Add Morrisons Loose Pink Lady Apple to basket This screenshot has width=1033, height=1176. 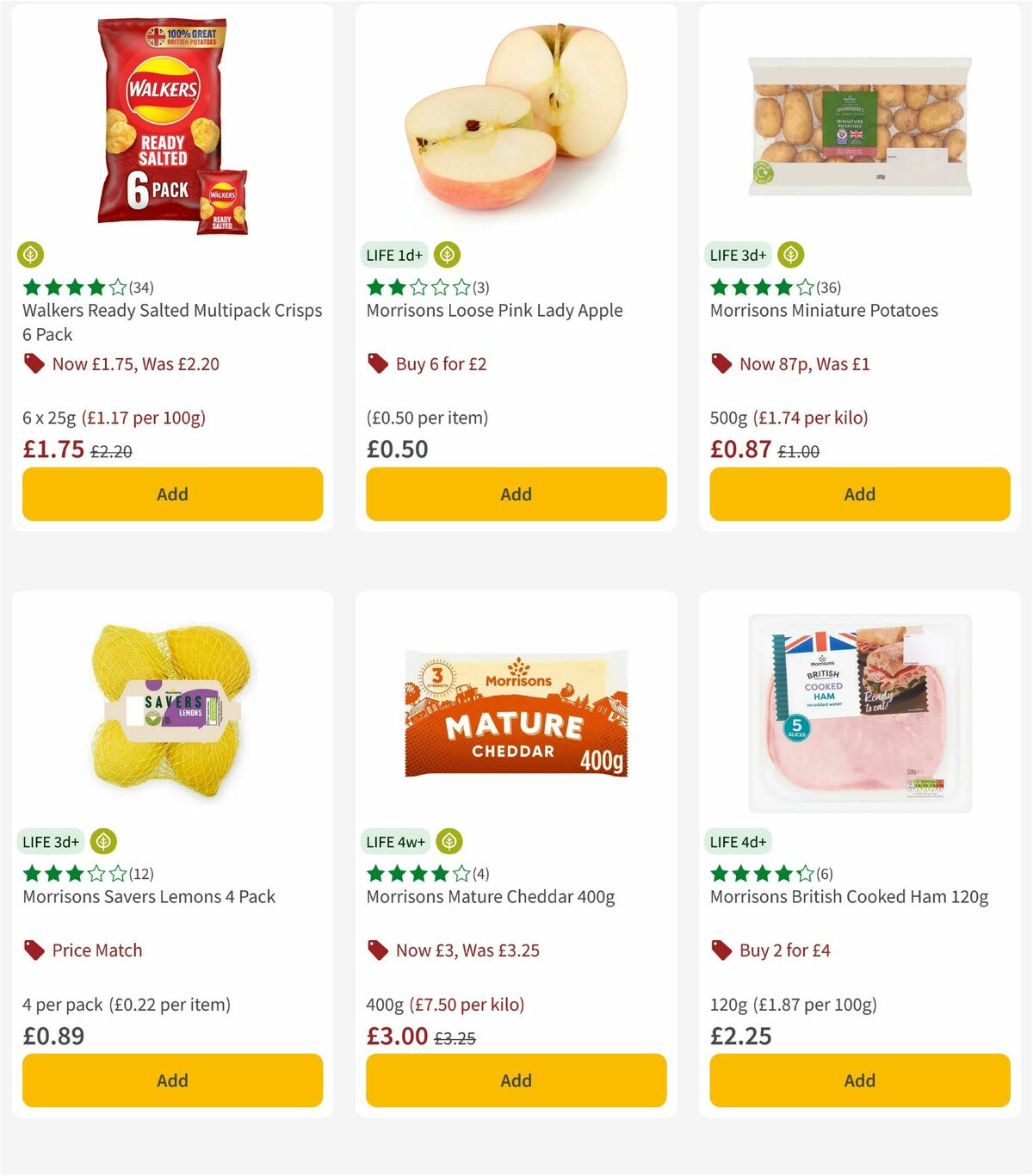(516, 494)
